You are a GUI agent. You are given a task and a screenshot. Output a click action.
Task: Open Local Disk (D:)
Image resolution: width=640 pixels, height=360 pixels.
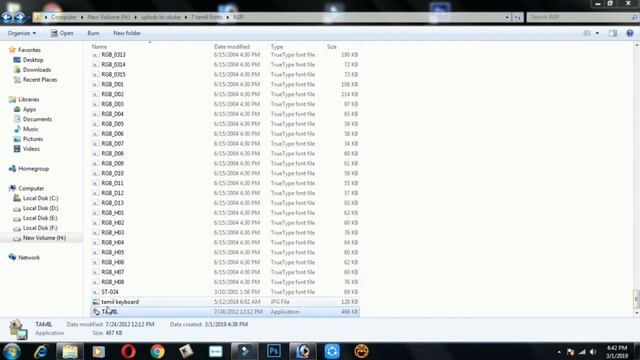click(40, 208)
